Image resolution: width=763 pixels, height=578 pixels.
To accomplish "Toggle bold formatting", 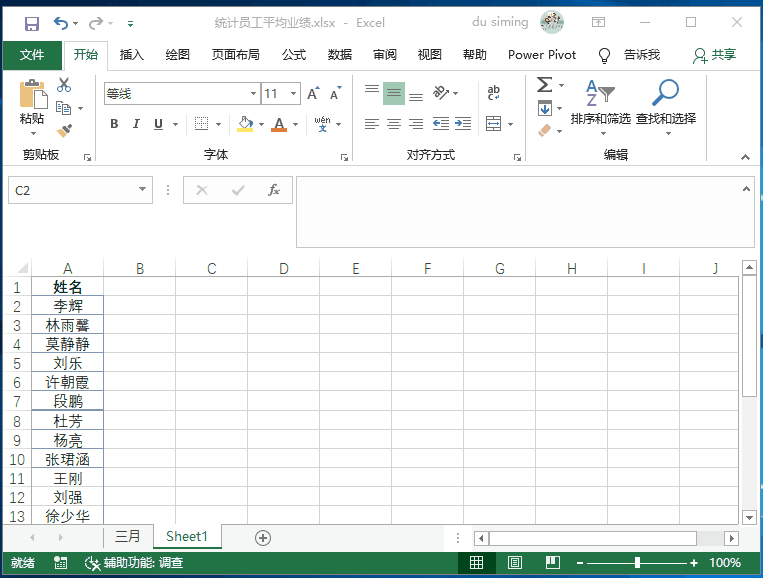I will [114, 124].
